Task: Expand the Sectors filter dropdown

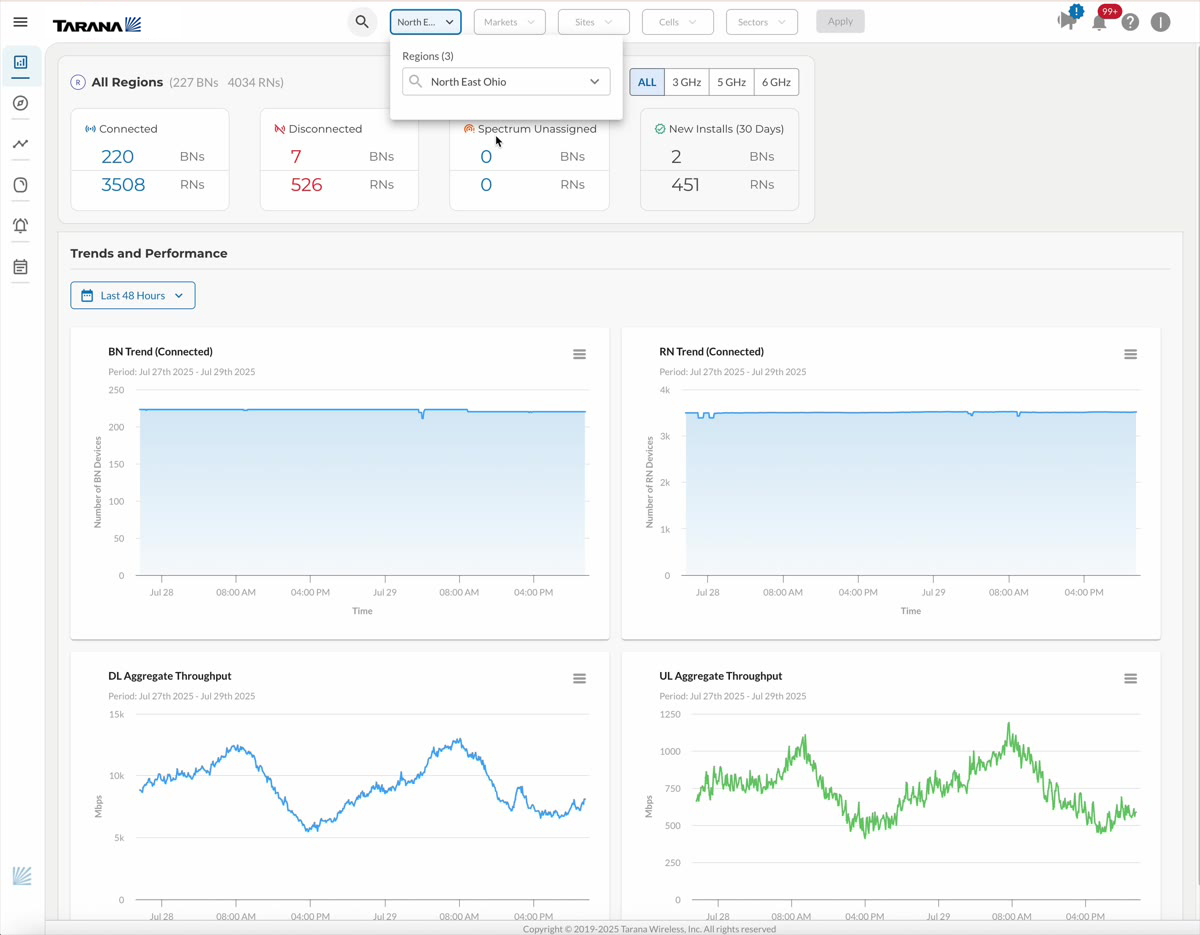Action: [761, 21]
